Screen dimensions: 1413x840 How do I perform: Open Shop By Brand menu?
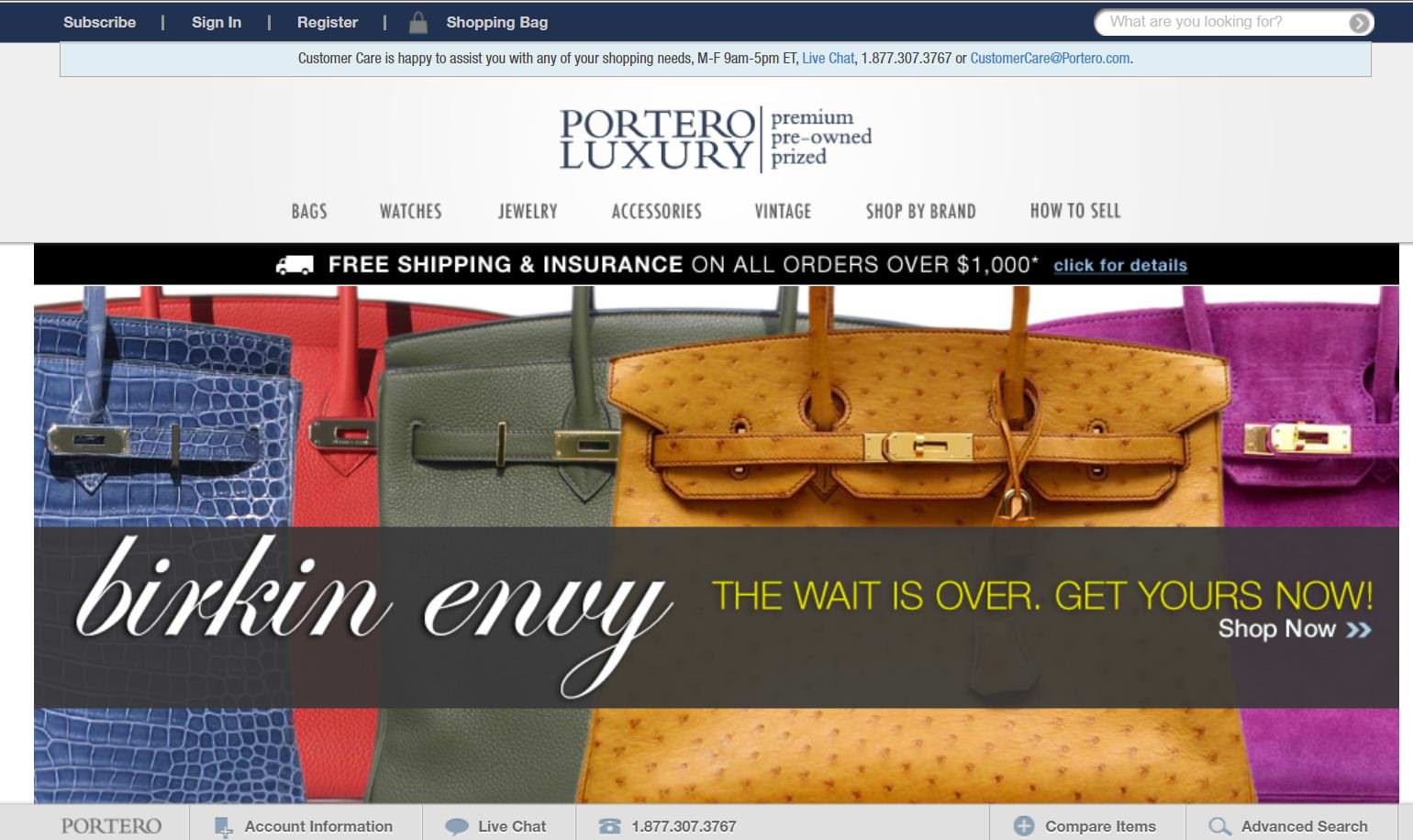point(920,212)
